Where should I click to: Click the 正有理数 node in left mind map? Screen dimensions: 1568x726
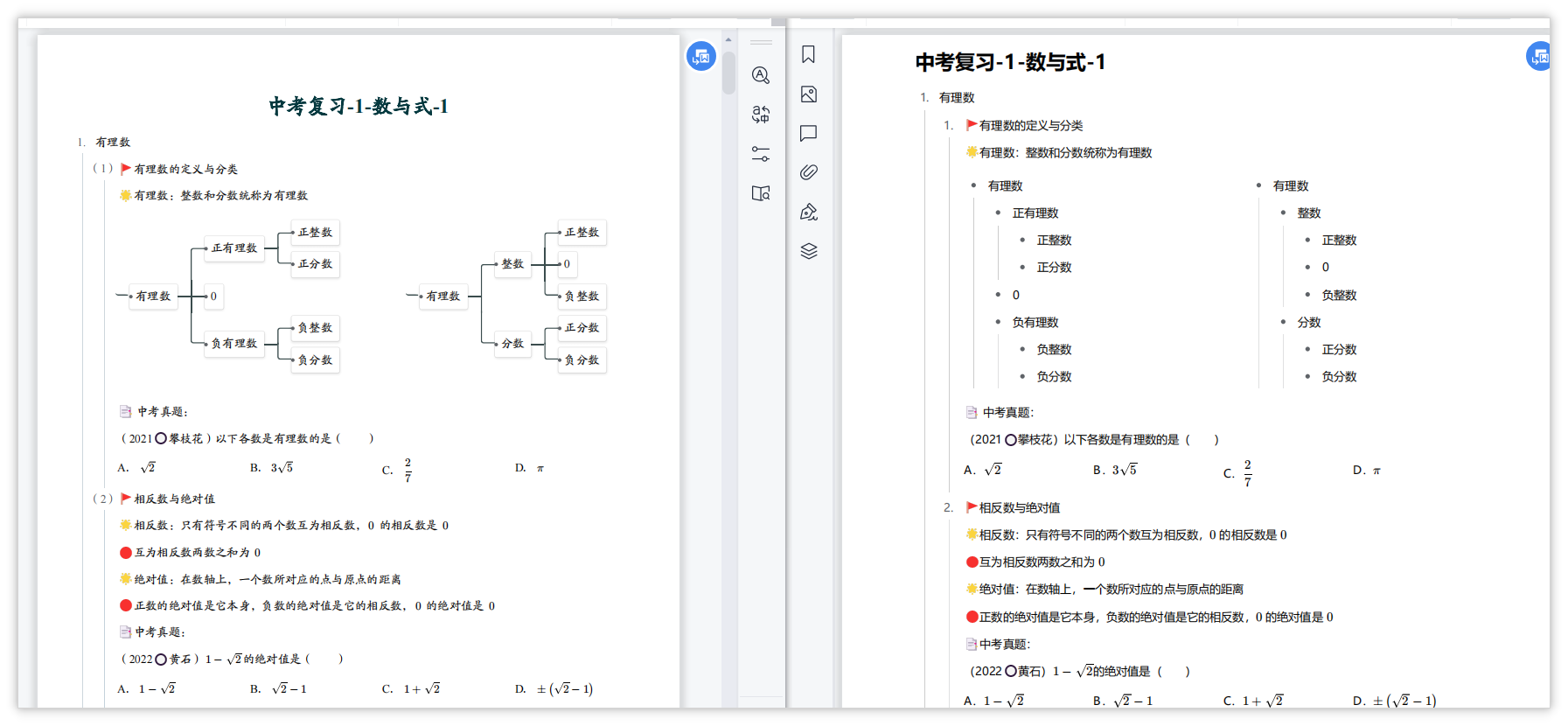234,248
